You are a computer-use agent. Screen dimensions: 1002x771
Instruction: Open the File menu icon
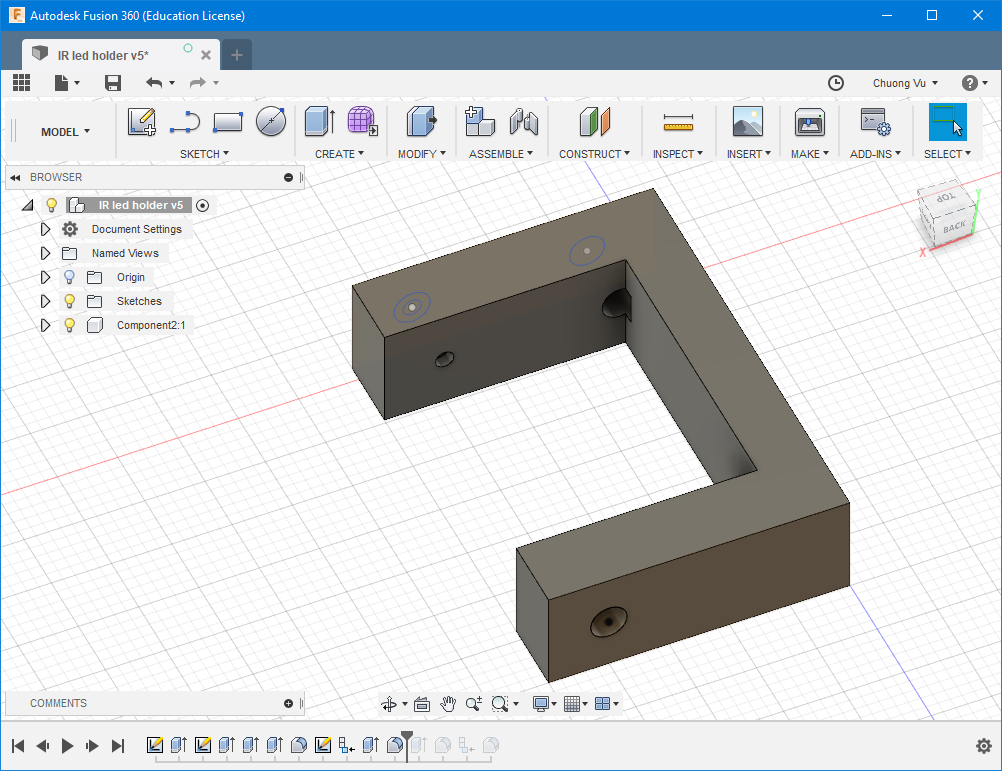[62, 82]
